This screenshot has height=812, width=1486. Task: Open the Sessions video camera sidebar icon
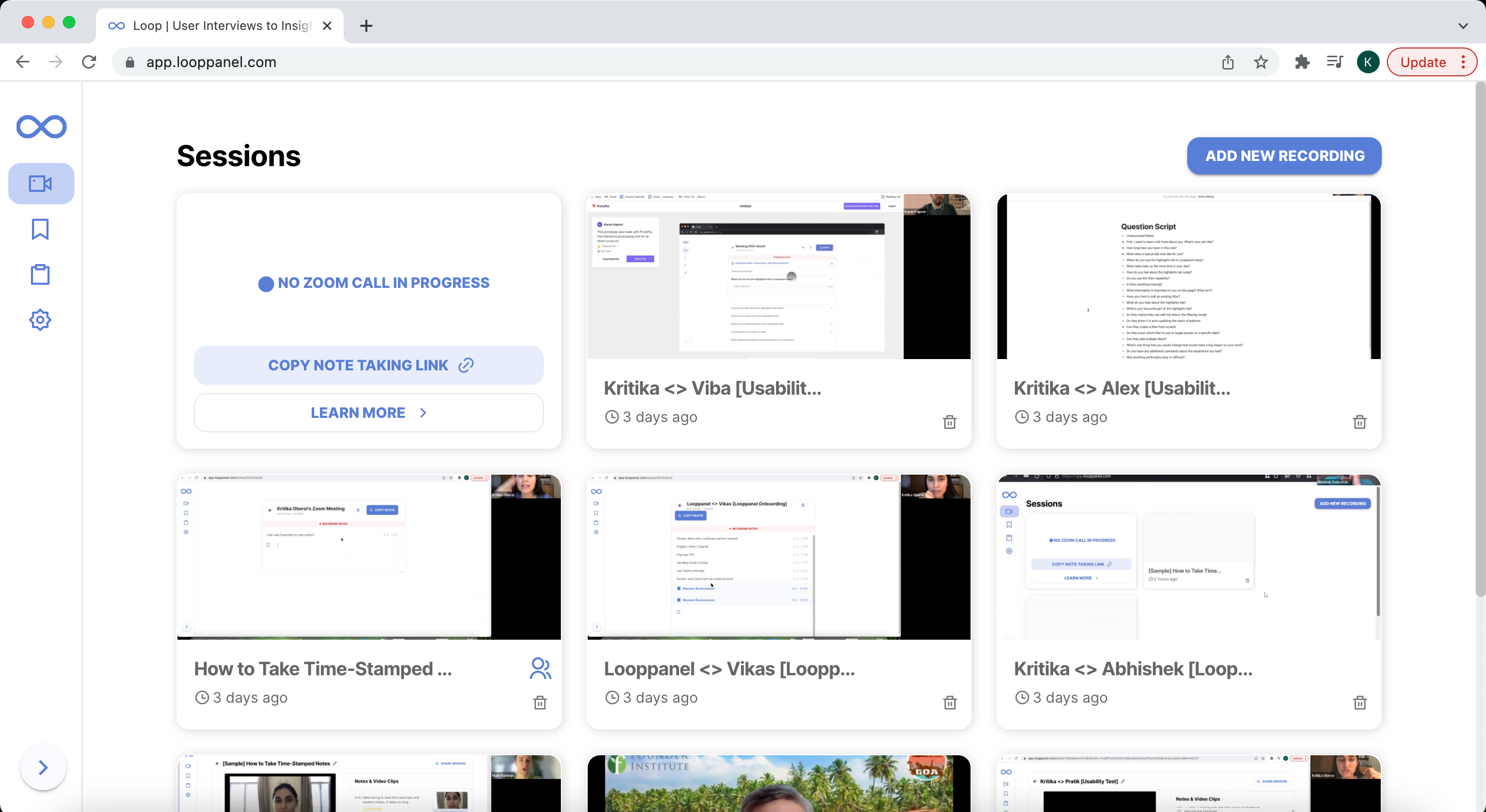pos(40,183)
